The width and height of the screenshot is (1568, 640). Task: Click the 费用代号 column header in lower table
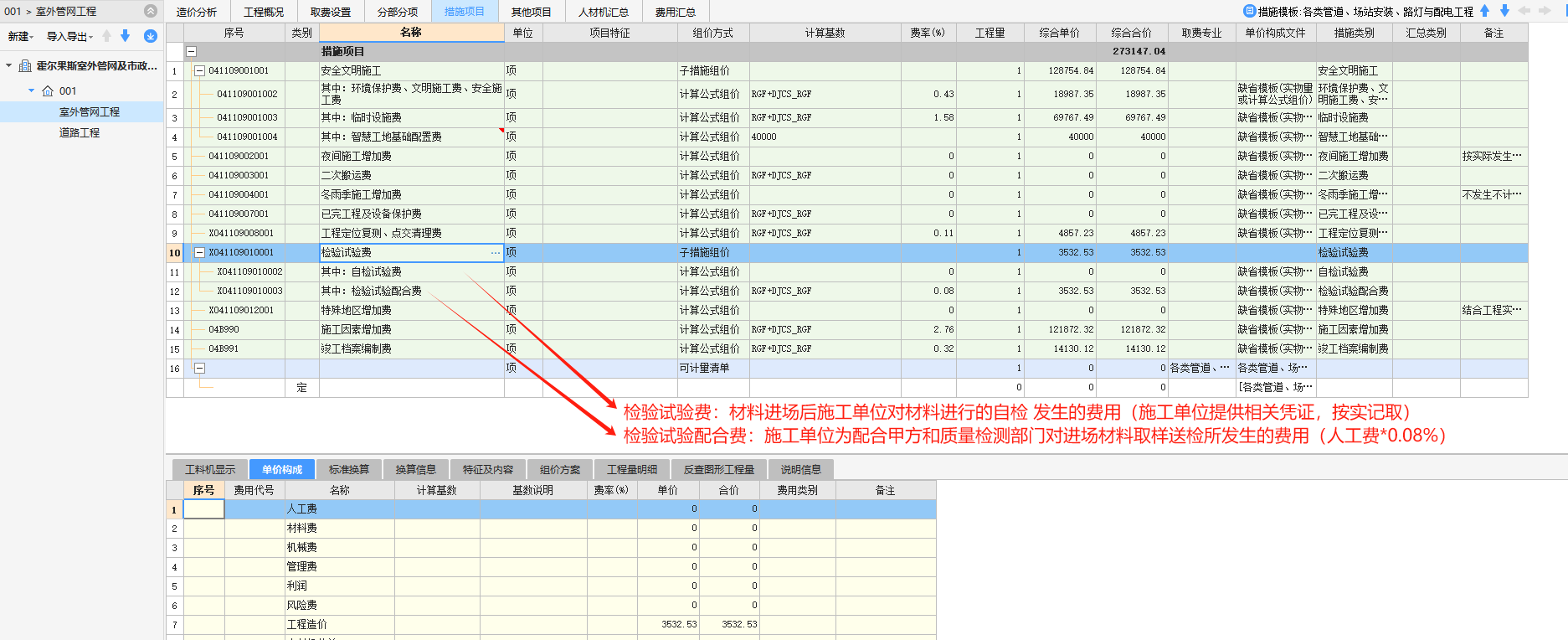254,490
